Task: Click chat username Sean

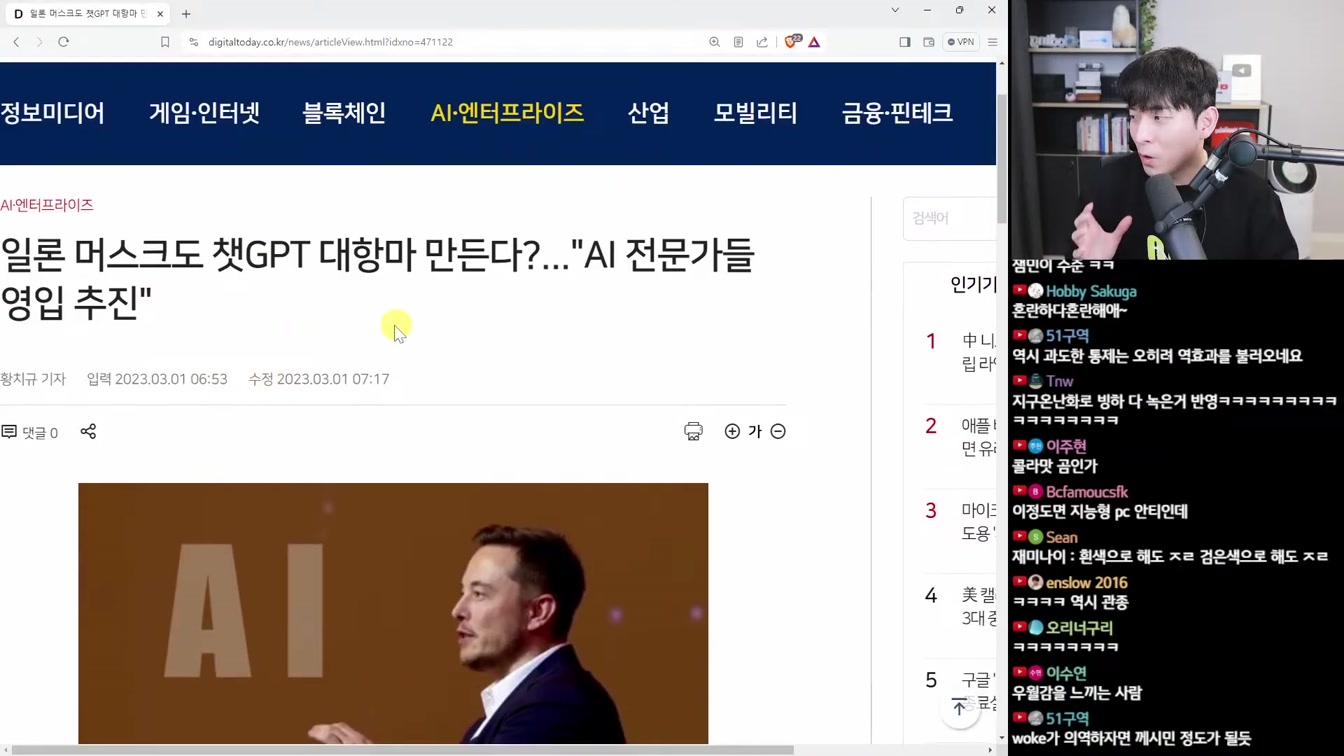Action: 1062,537
